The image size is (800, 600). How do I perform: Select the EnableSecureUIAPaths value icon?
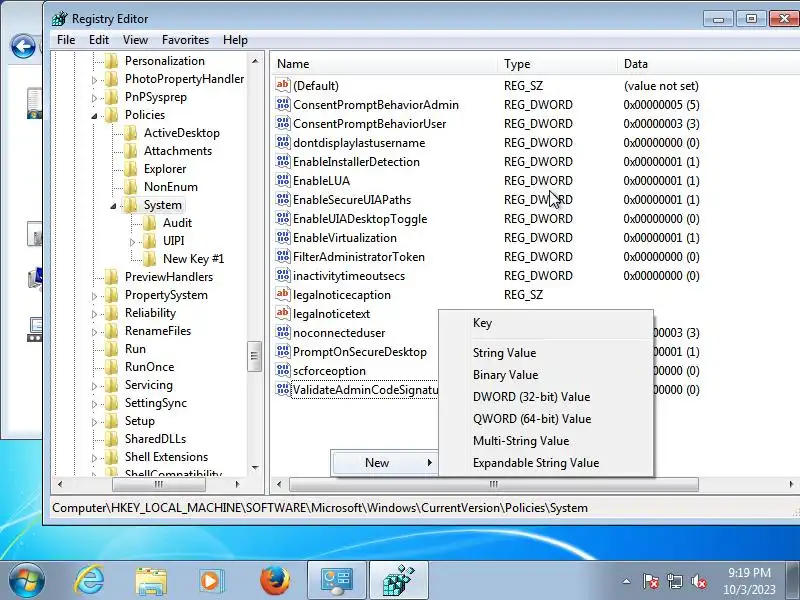point(283,199)
